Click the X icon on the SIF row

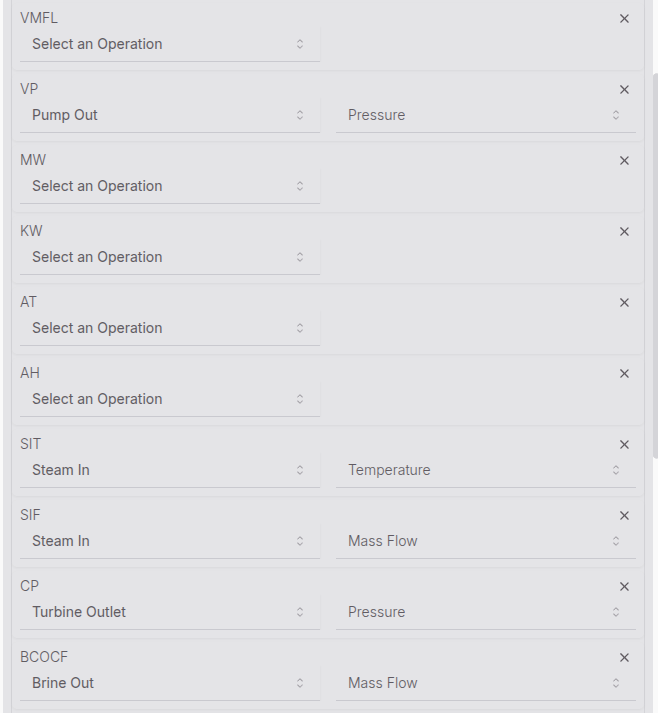624,516
